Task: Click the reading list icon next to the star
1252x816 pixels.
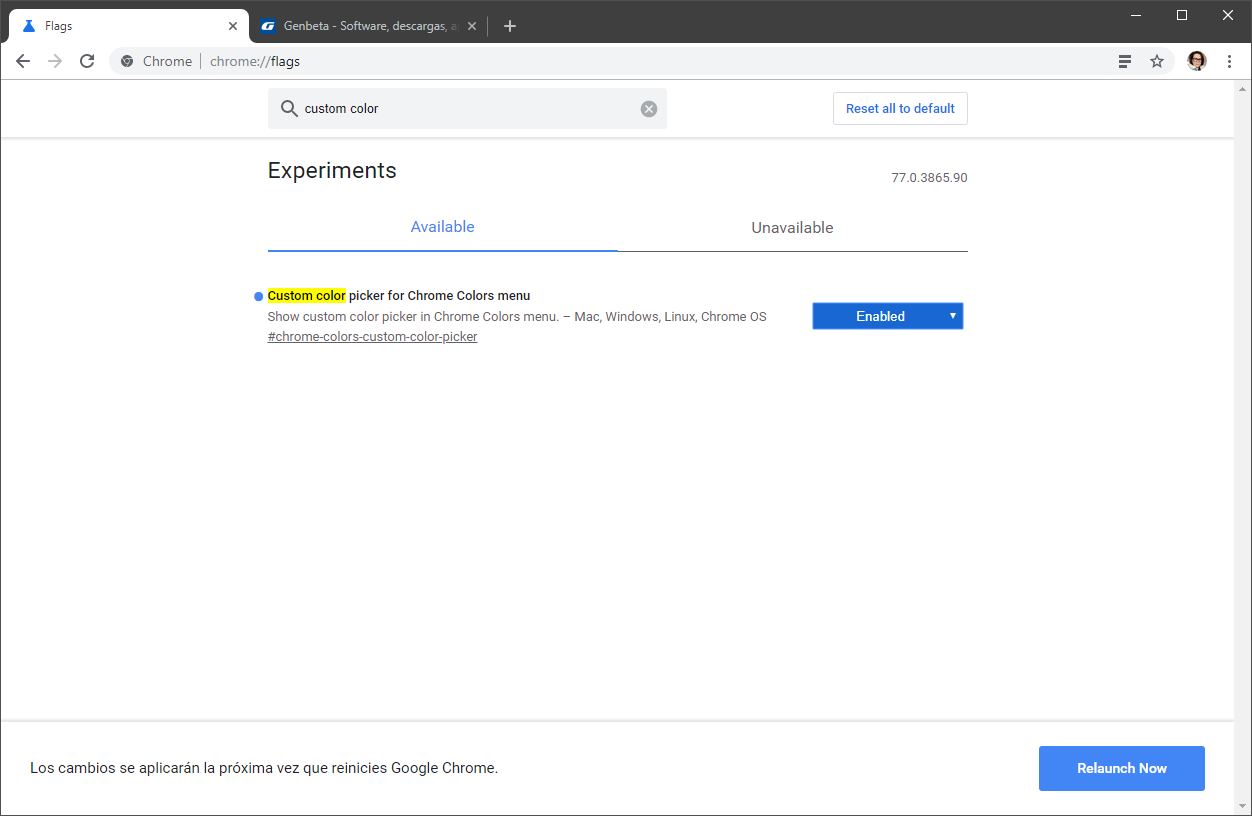Action: [x=1124, y=61]
